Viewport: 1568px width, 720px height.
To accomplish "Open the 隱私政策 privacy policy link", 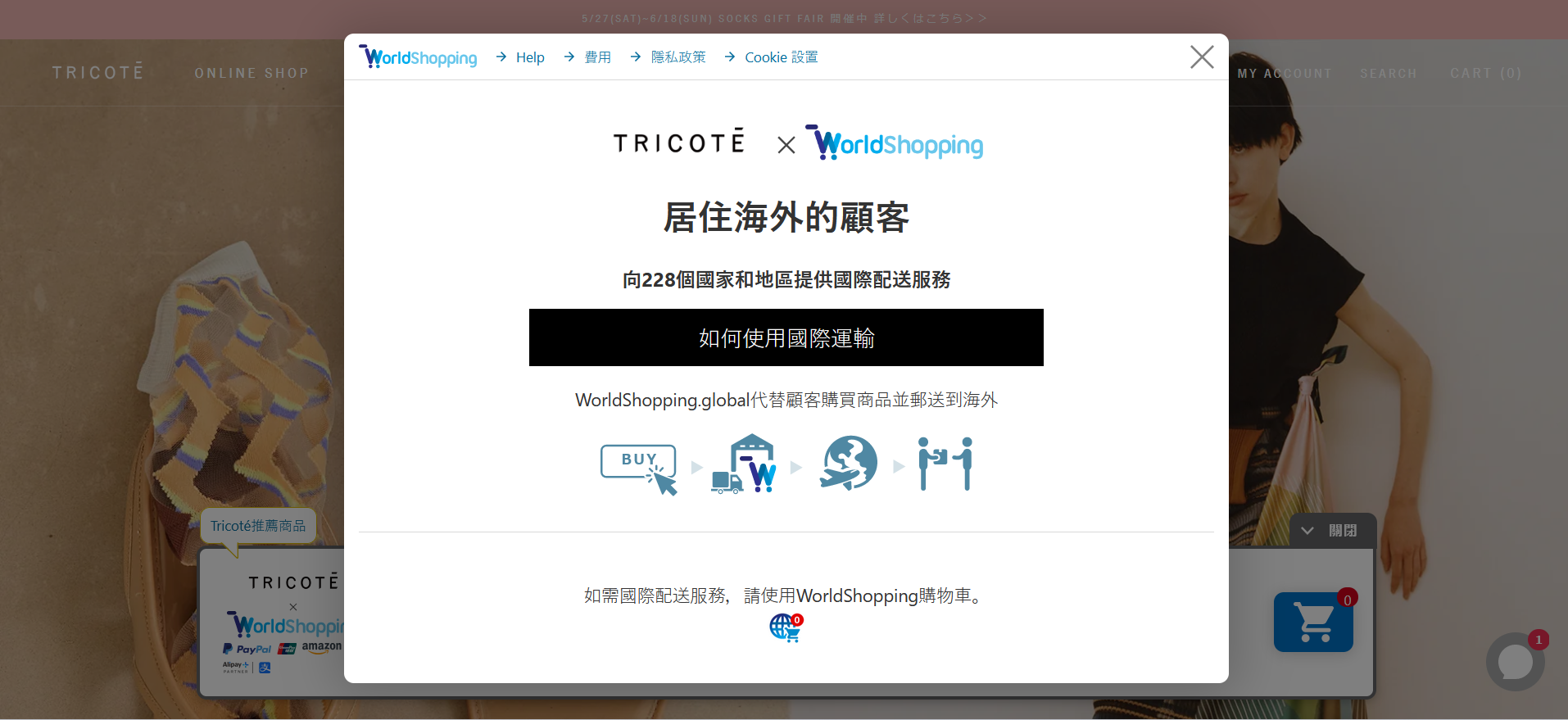I will pyautogui.click(x=678, y=57).
